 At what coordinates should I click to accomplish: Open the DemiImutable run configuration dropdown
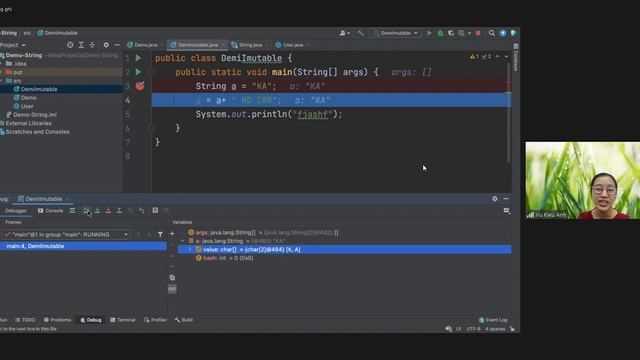point(396,33)
